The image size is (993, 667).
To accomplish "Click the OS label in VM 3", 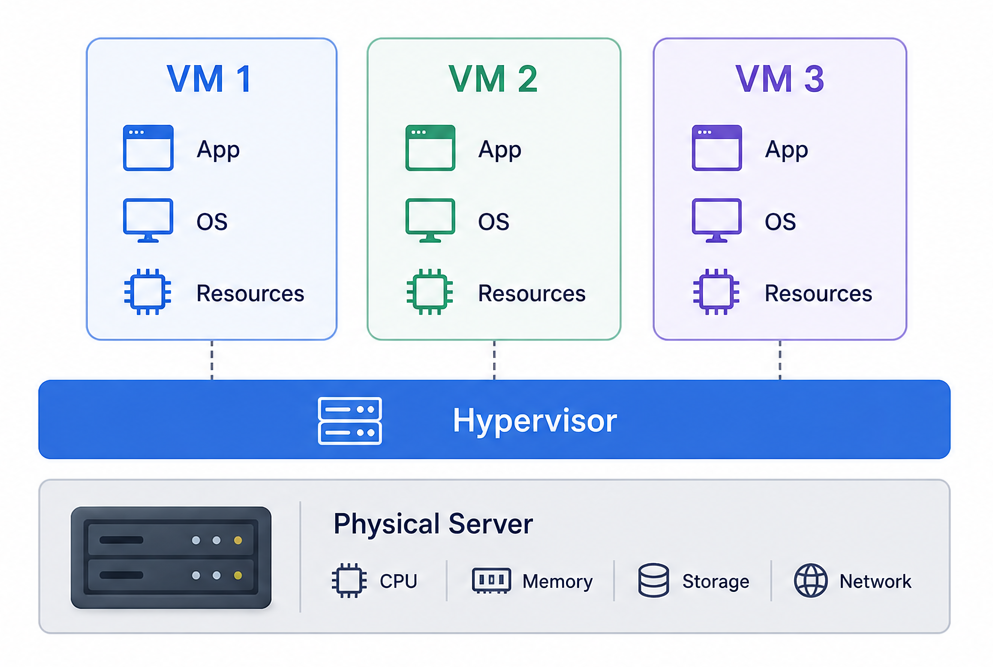I will coord(780,222).
